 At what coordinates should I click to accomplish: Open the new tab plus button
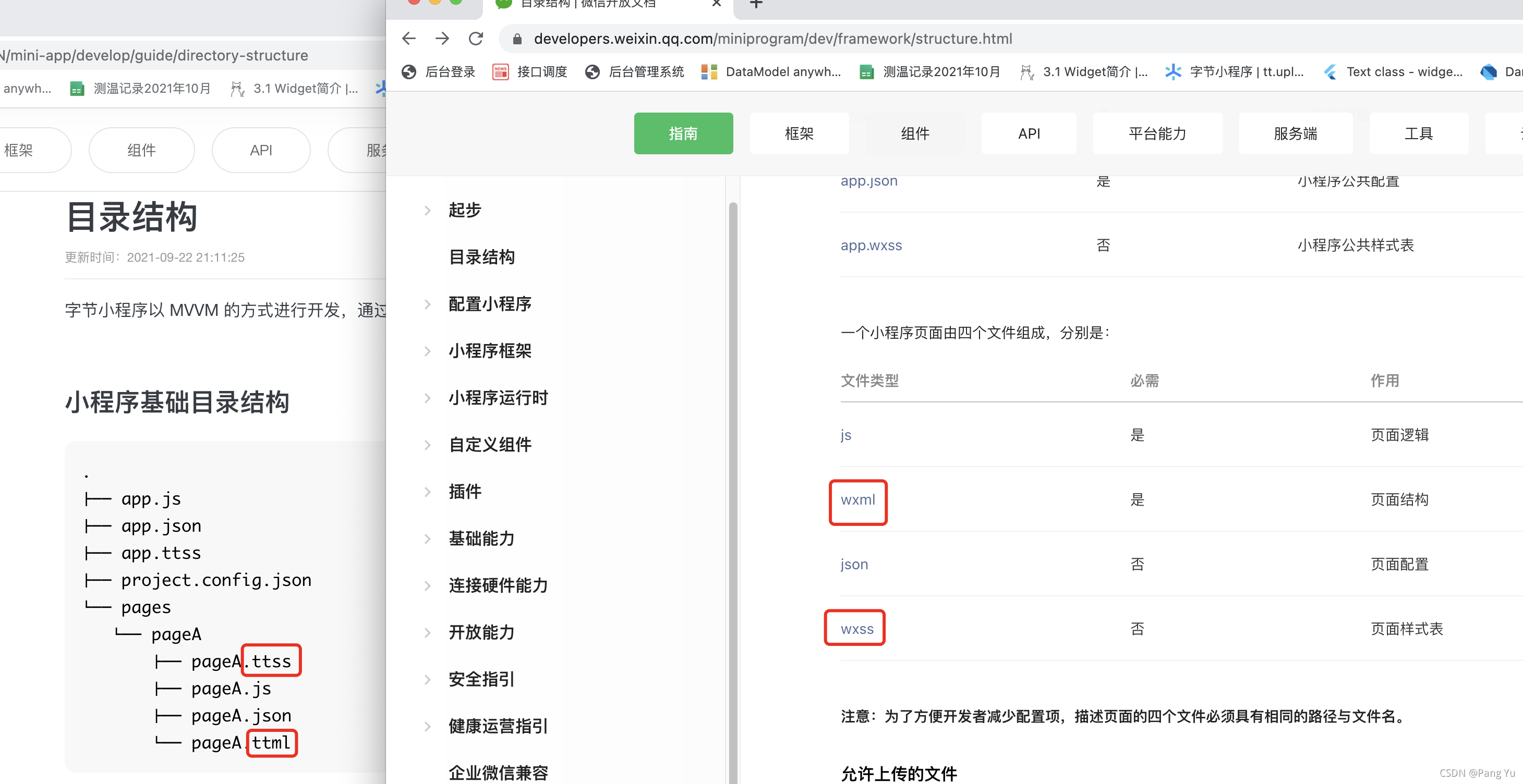coord(756,5)
